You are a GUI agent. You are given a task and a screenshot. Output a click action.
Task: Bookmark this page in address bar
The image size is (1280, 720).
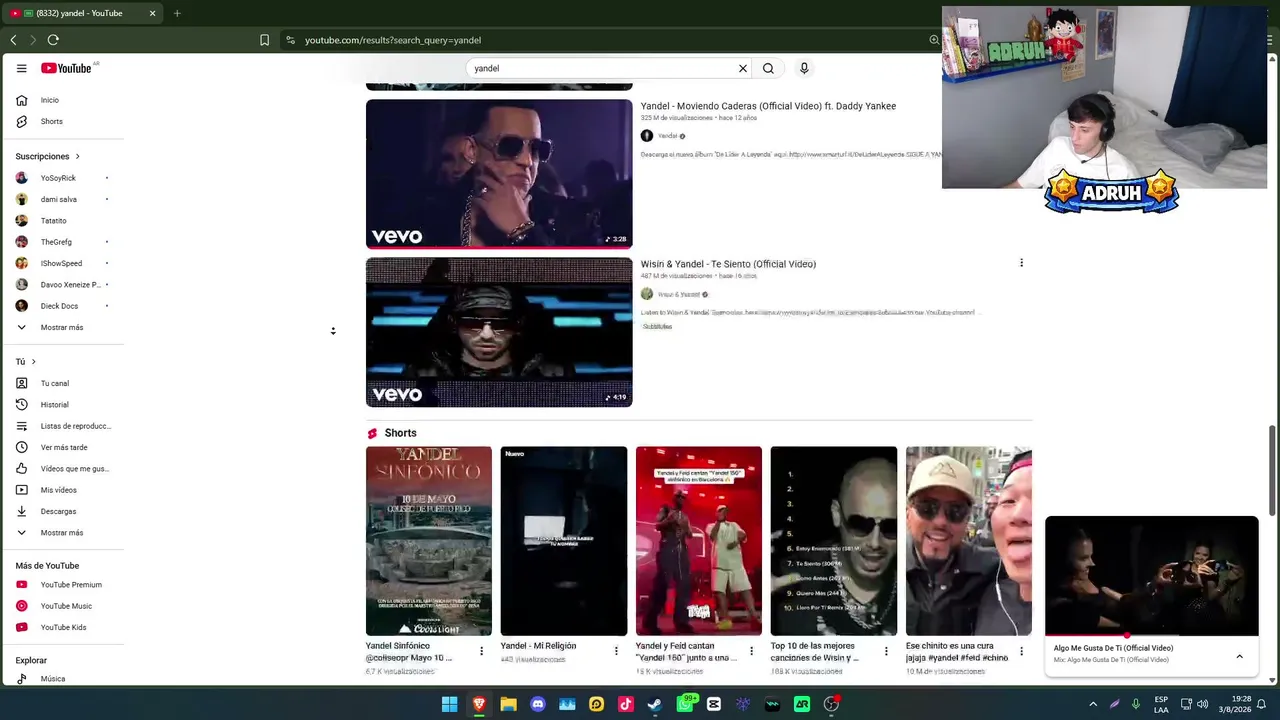tap(264, 40)
